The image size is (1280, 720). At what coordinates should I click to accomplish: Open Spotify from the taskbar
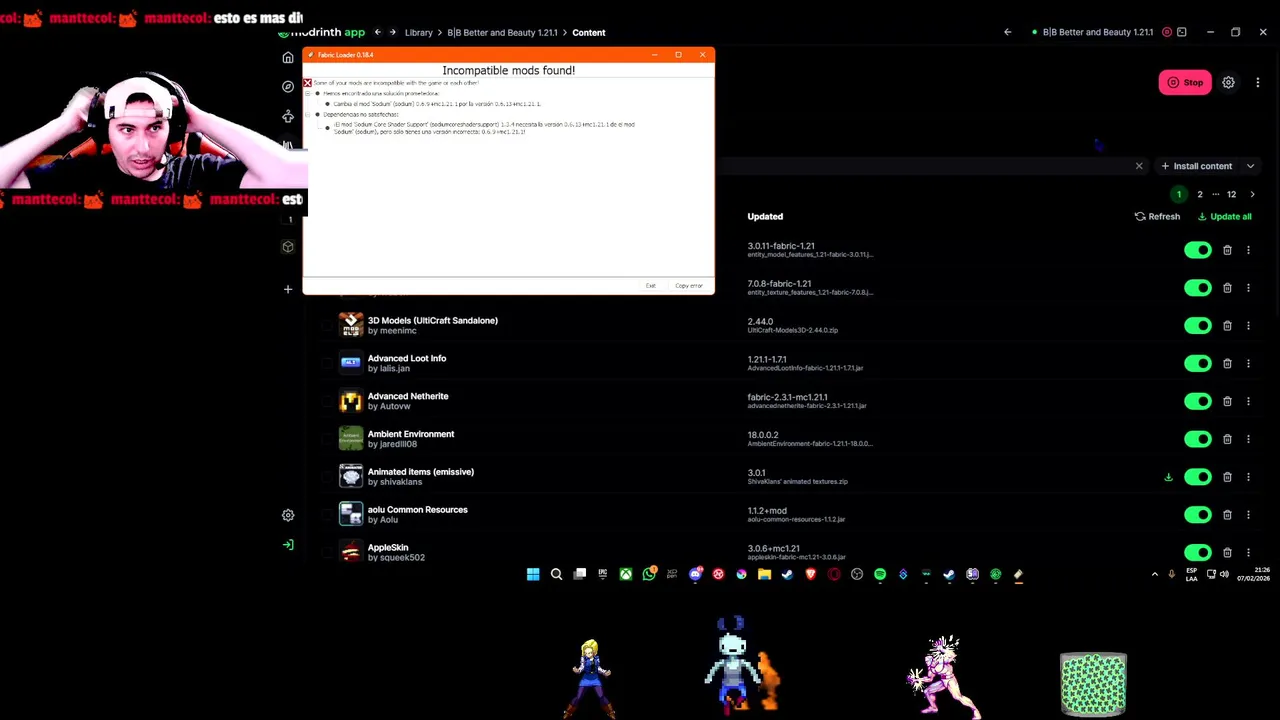880,574
